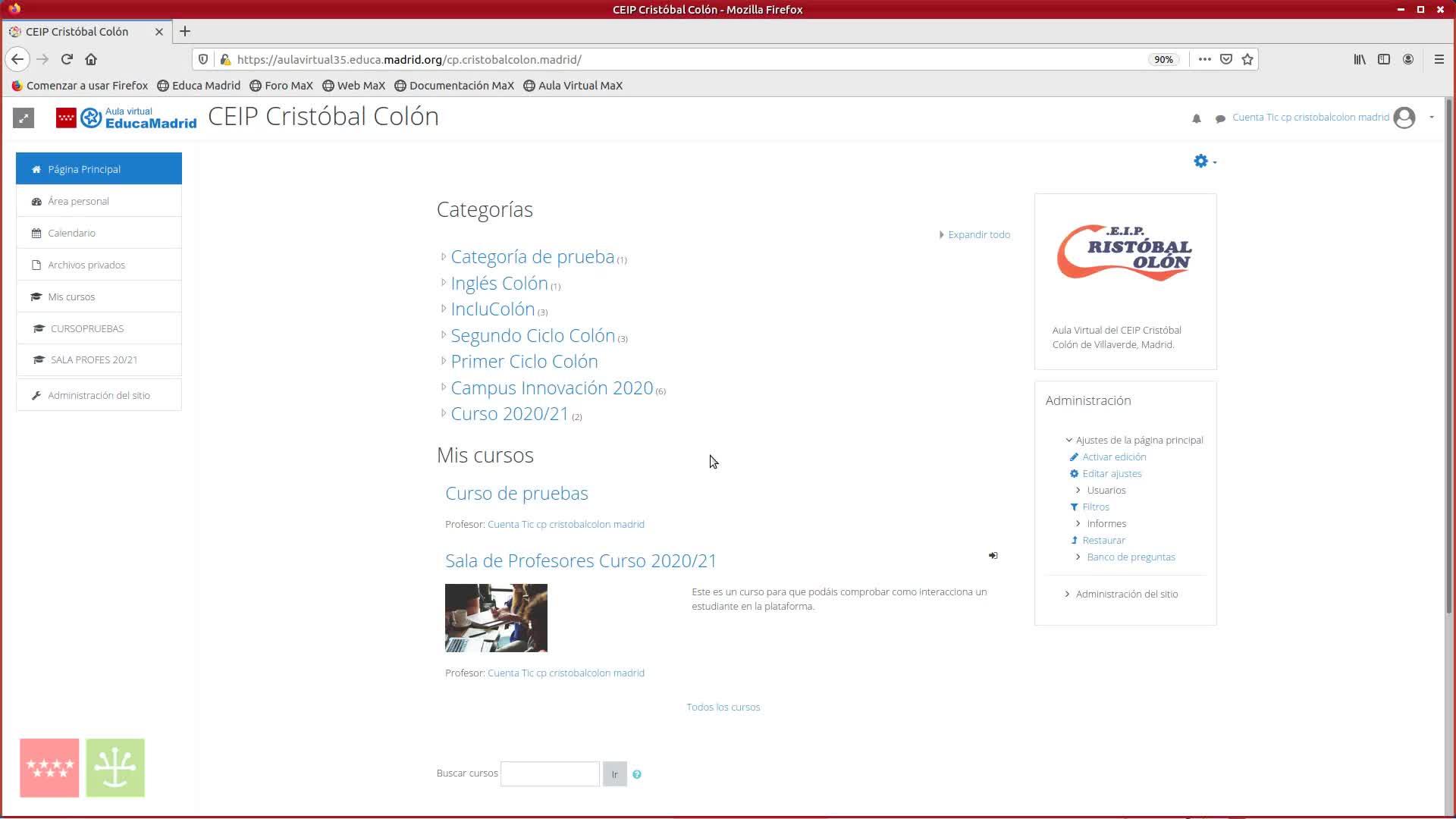Open the Todos los cursos link
Viewport: 1456px width, 819px height.
[723, 707]
